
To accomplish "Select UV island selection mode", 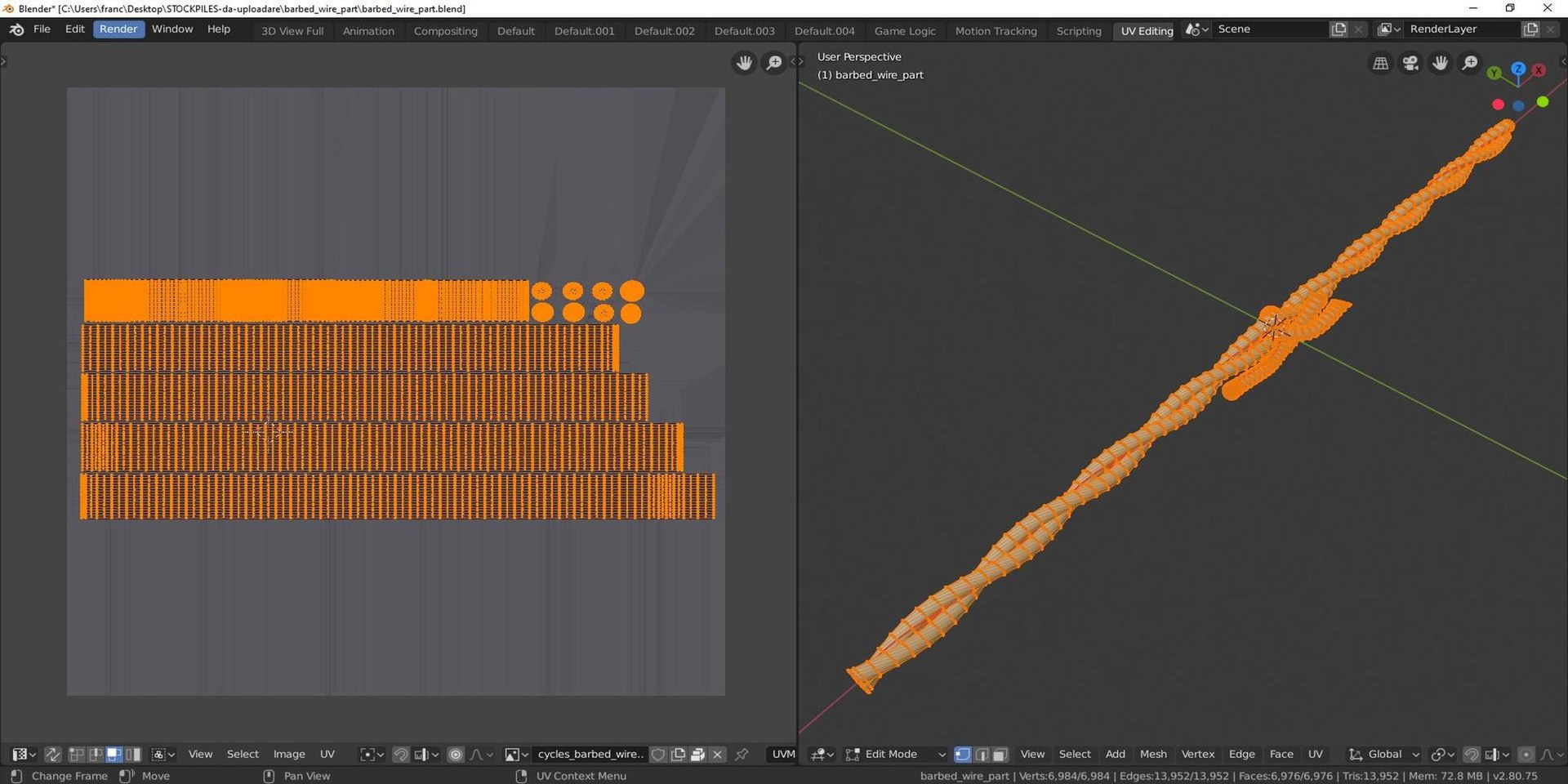I will [x=133, y=755].
